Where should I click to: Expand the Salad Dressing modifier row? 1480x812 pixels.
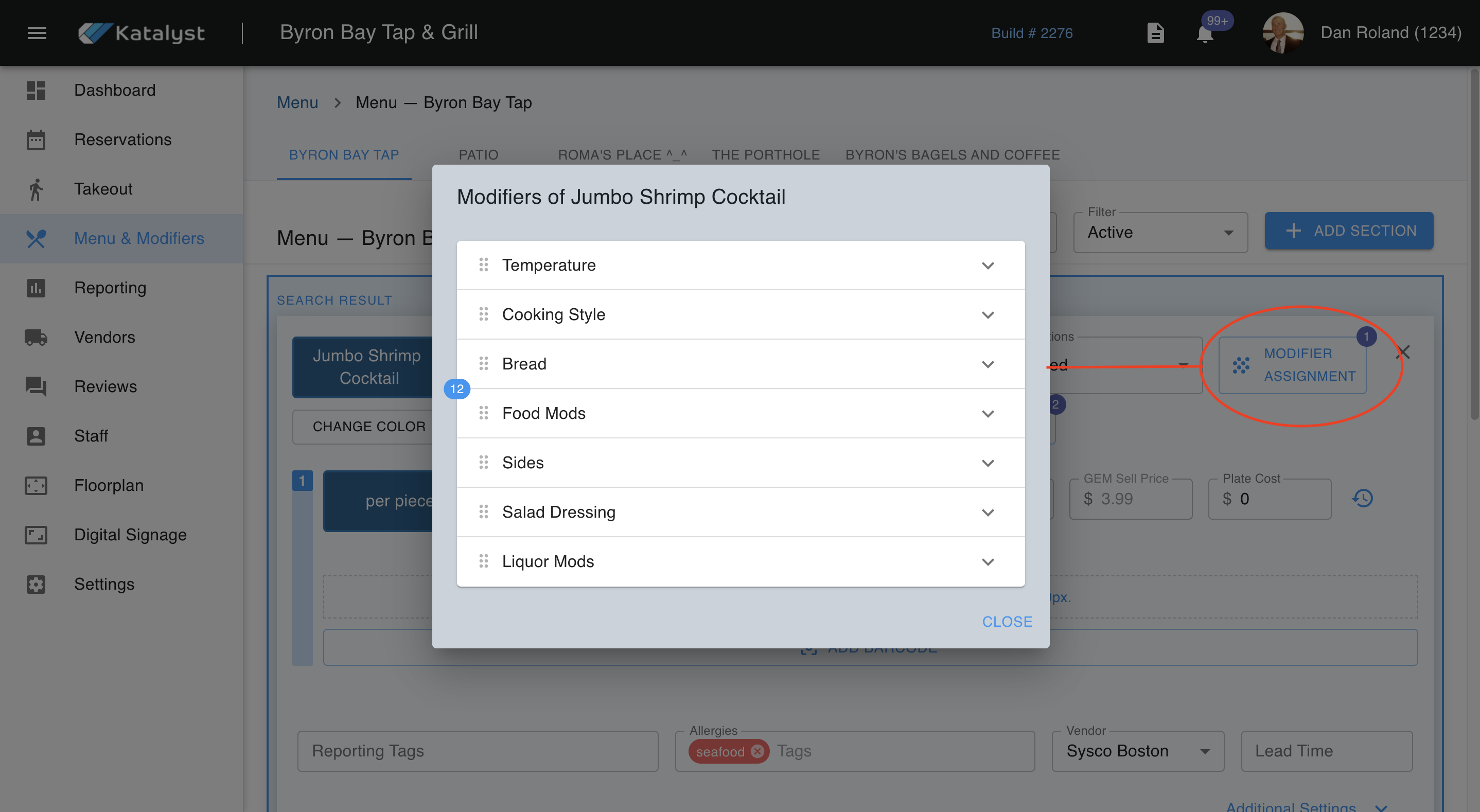tap(988, 513)
